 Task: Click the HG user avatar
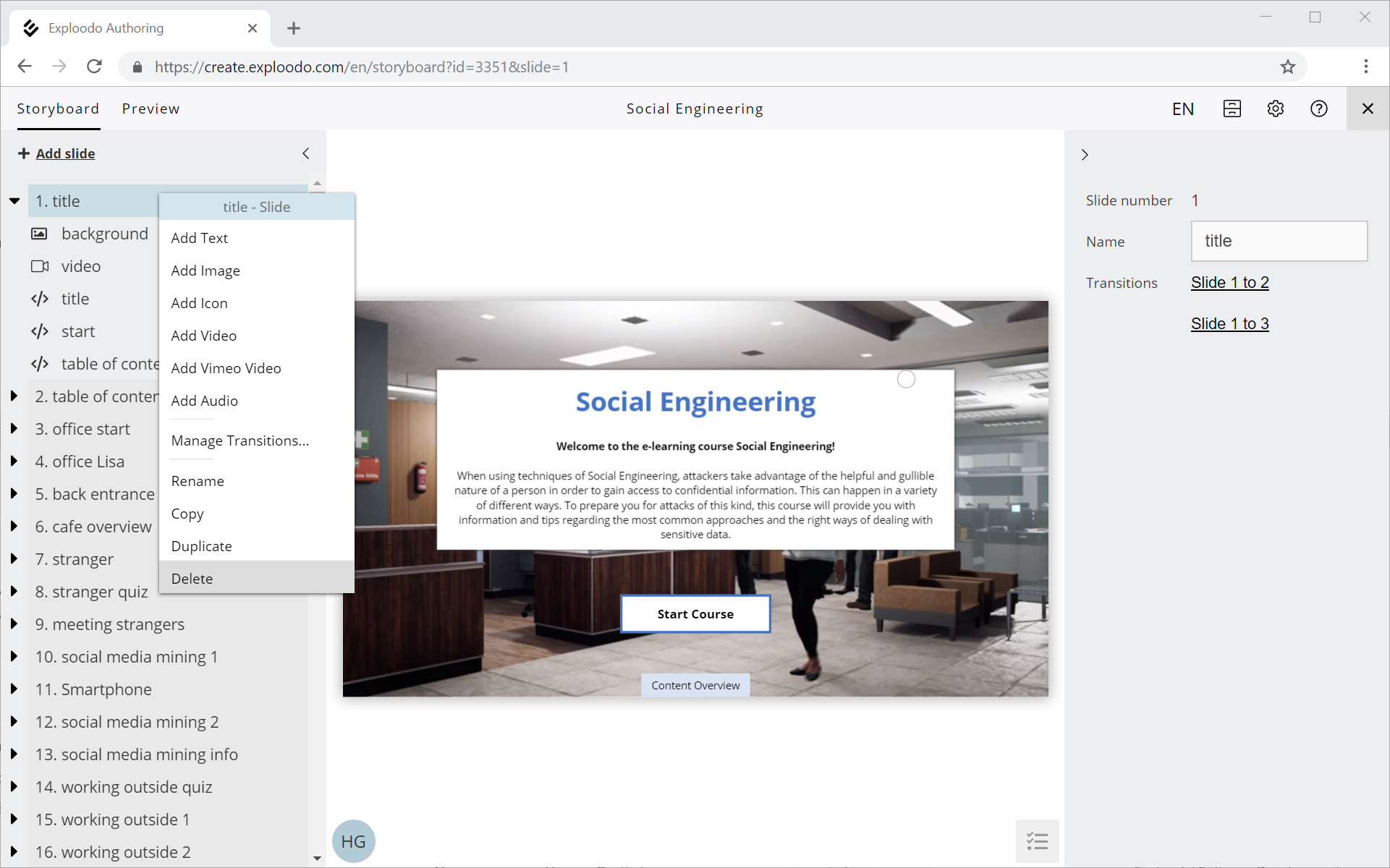(x=353, y=841)
